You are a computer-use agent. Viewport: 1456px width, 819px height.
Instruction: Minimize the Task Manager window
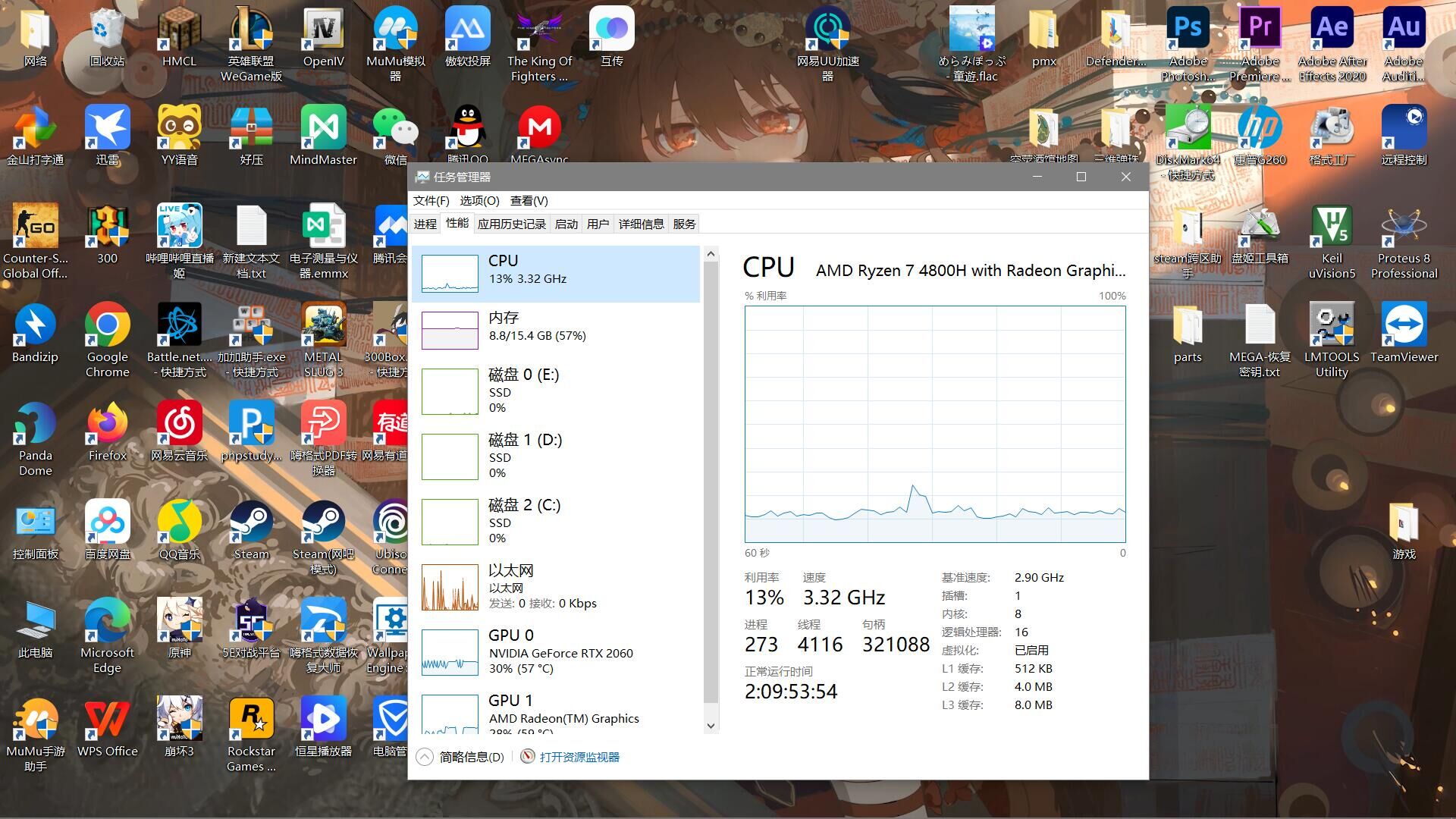click(1037, 177)
